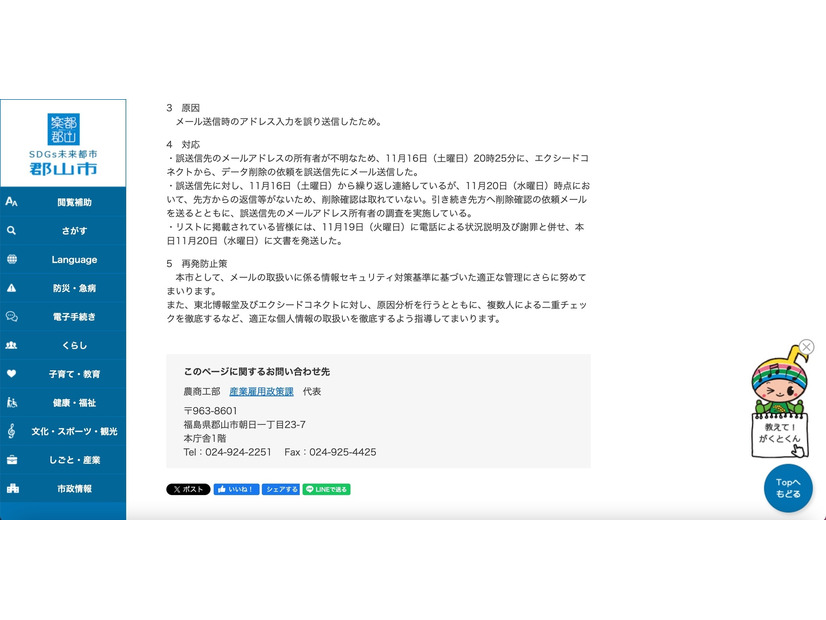Click the 閲覧補助 text-size icon
The width and height of the screenshot is (826, 620).
12,202
